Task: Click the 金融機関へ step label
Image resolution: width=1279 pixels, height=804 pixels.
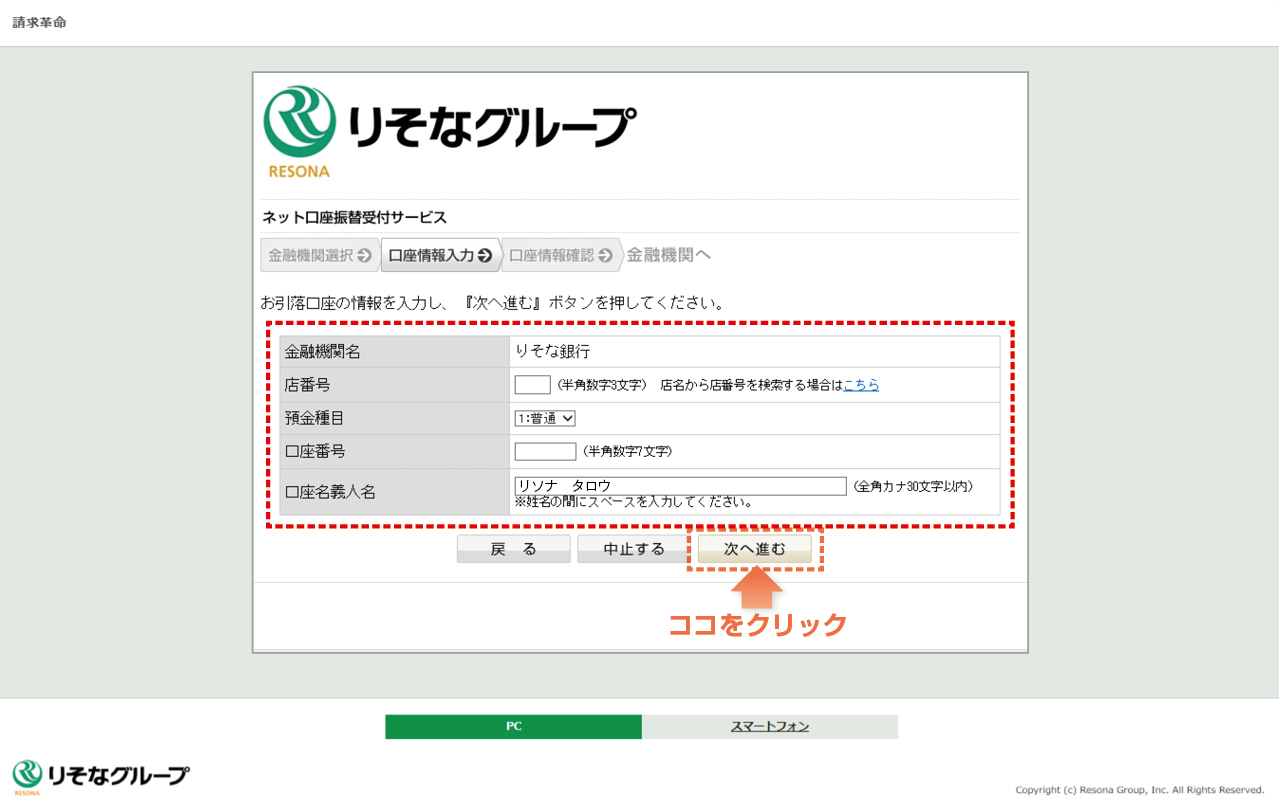Action: (669, 255)
